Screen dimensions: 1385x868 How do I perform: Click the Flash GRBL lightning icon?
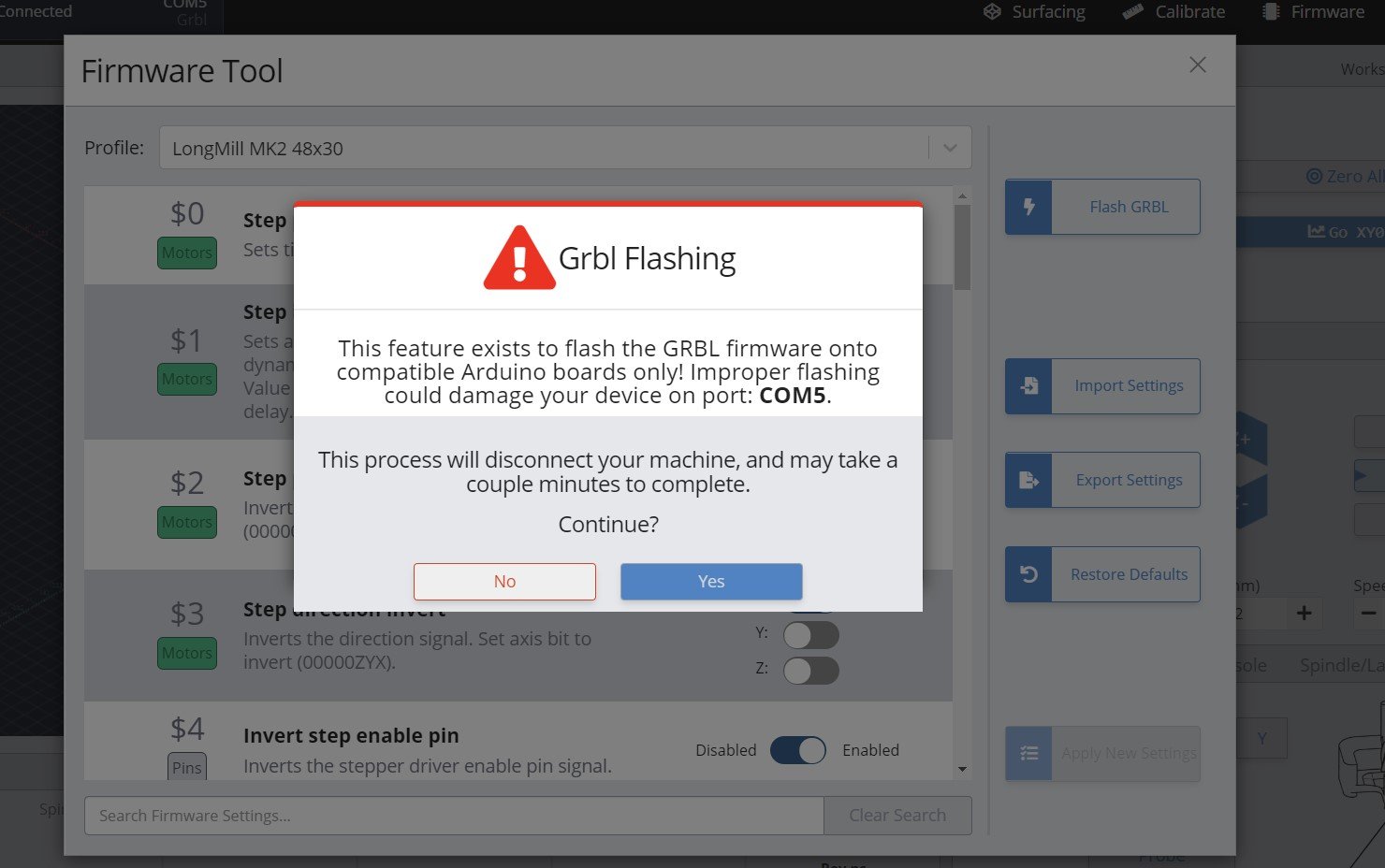(1028, 207)
